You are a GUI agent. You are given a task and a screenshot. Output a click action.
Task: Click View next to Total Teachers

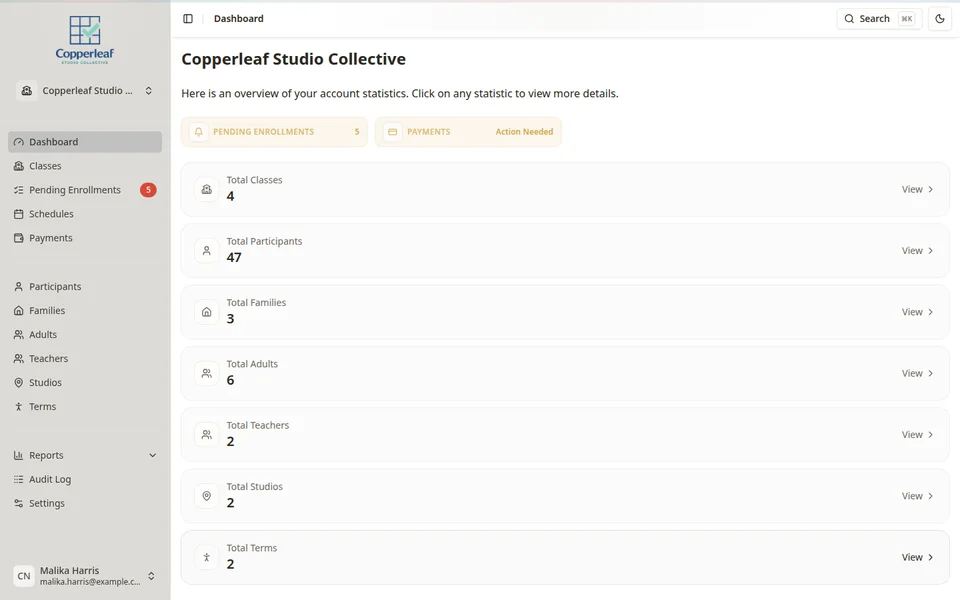tap(916, 434)
